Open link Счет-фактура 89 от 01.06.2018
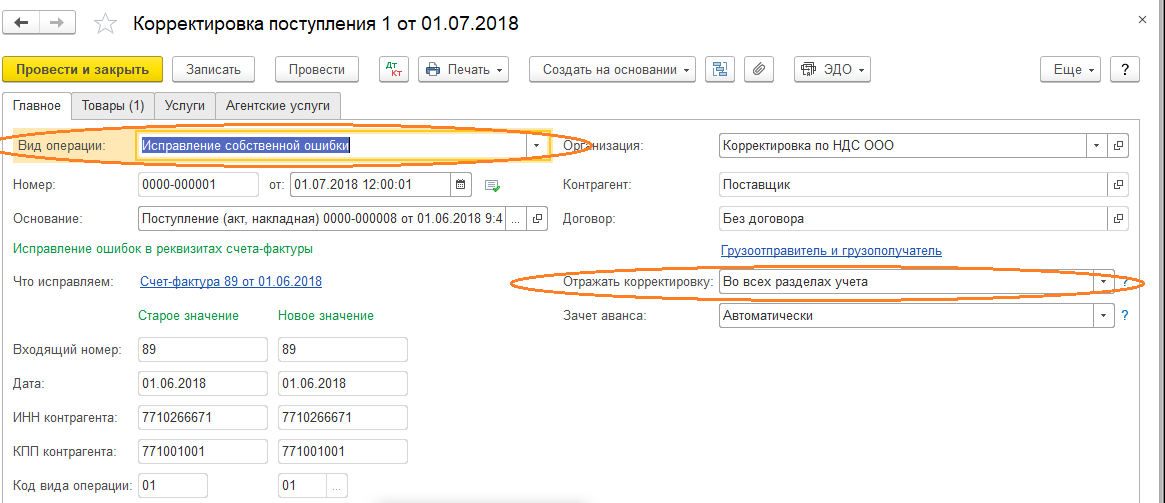Image resolution: width=1165 pixels, height=503 pixels. coord(231,282)
